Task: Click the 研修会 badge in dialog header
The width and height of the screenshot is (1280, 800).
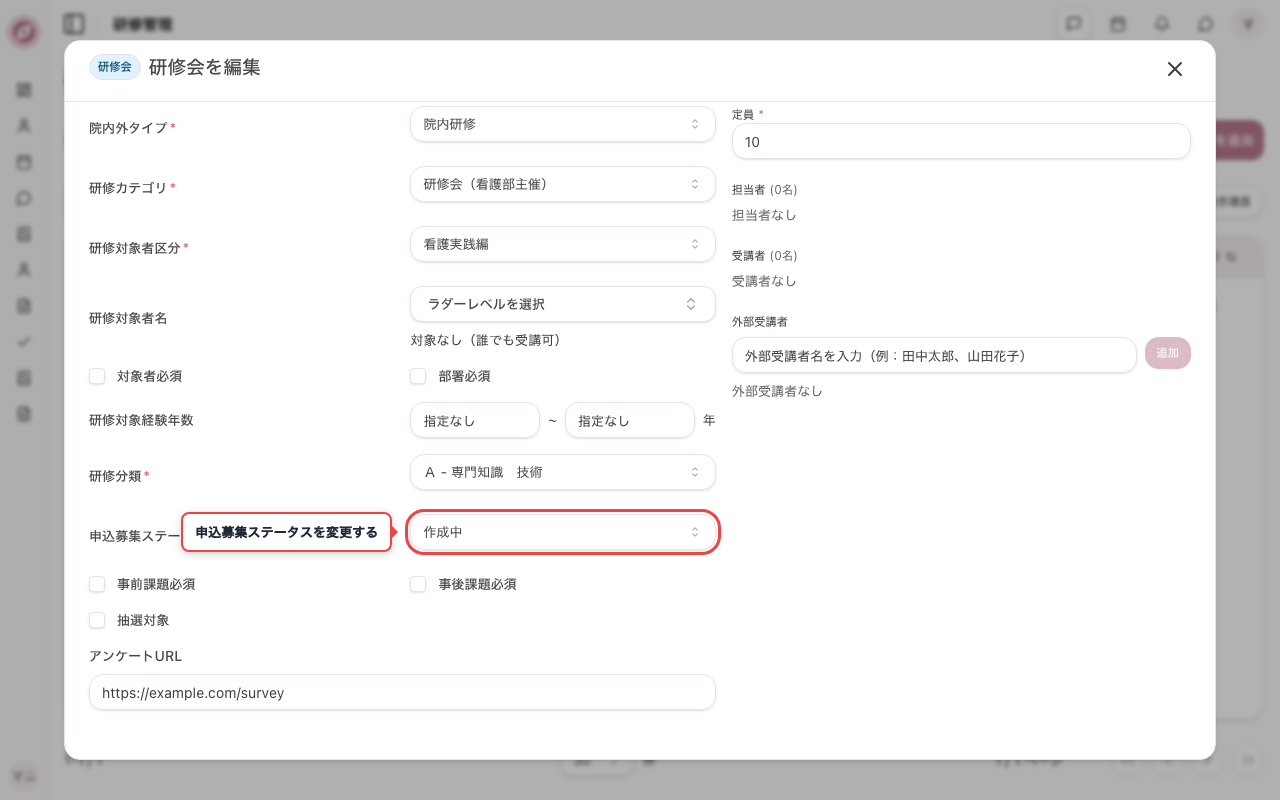Action: point(115,67)
